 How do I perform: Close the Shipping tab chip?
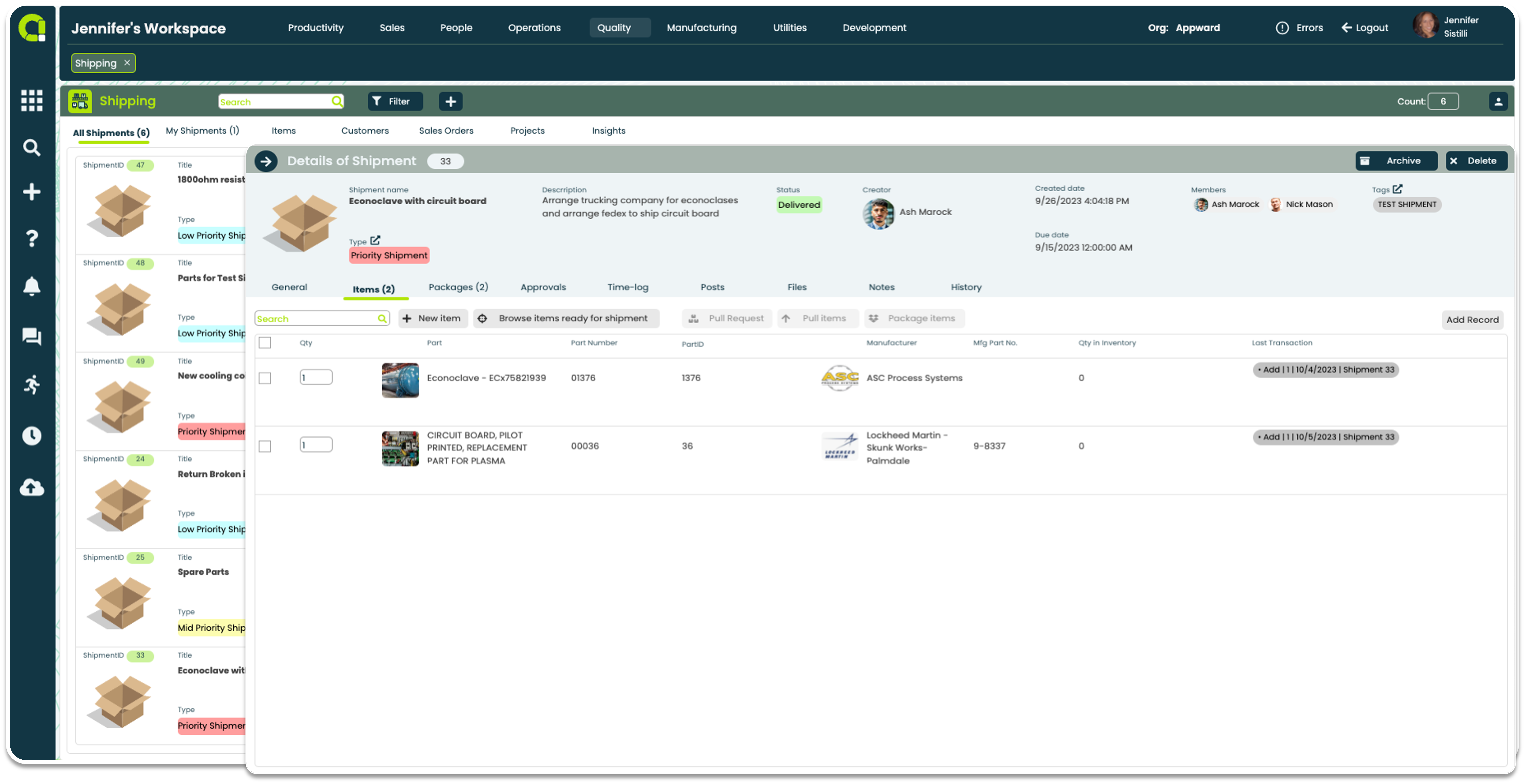point(127,63)
